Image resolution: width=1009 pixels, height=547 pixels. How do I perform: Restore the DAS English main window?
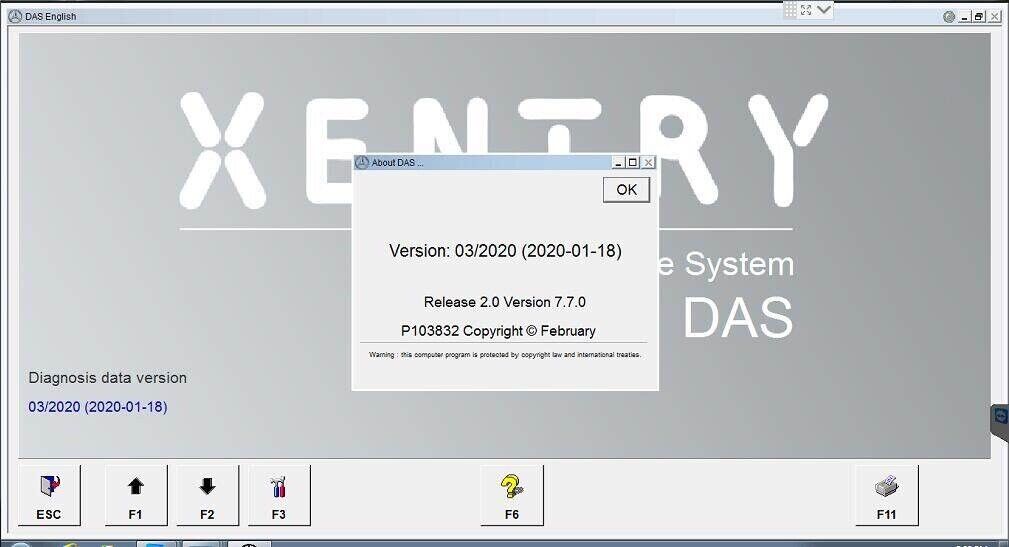coord(979,17)
